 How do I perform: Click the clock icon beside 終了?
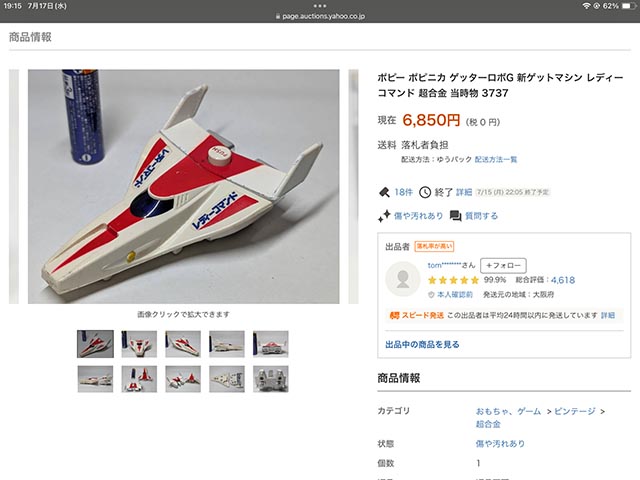coord(425,192)
